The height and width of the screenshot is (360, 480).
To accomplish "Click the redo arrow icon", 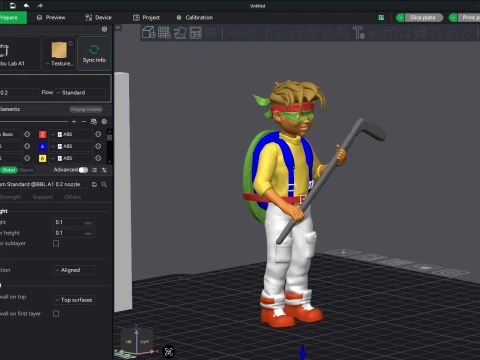I will 40,5.
